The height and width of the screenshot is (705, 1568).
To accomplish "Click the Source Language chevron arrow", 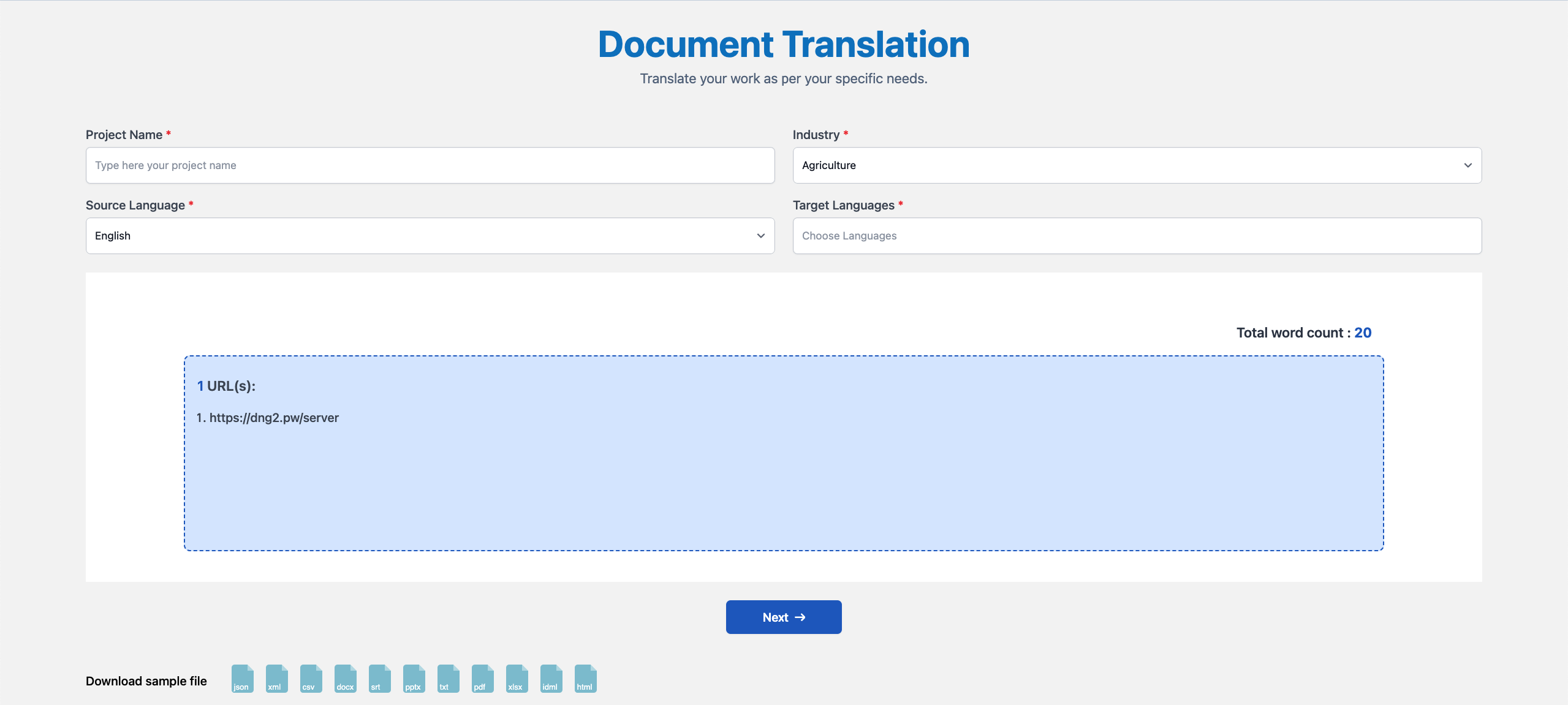I will click(x=760, y=236).
